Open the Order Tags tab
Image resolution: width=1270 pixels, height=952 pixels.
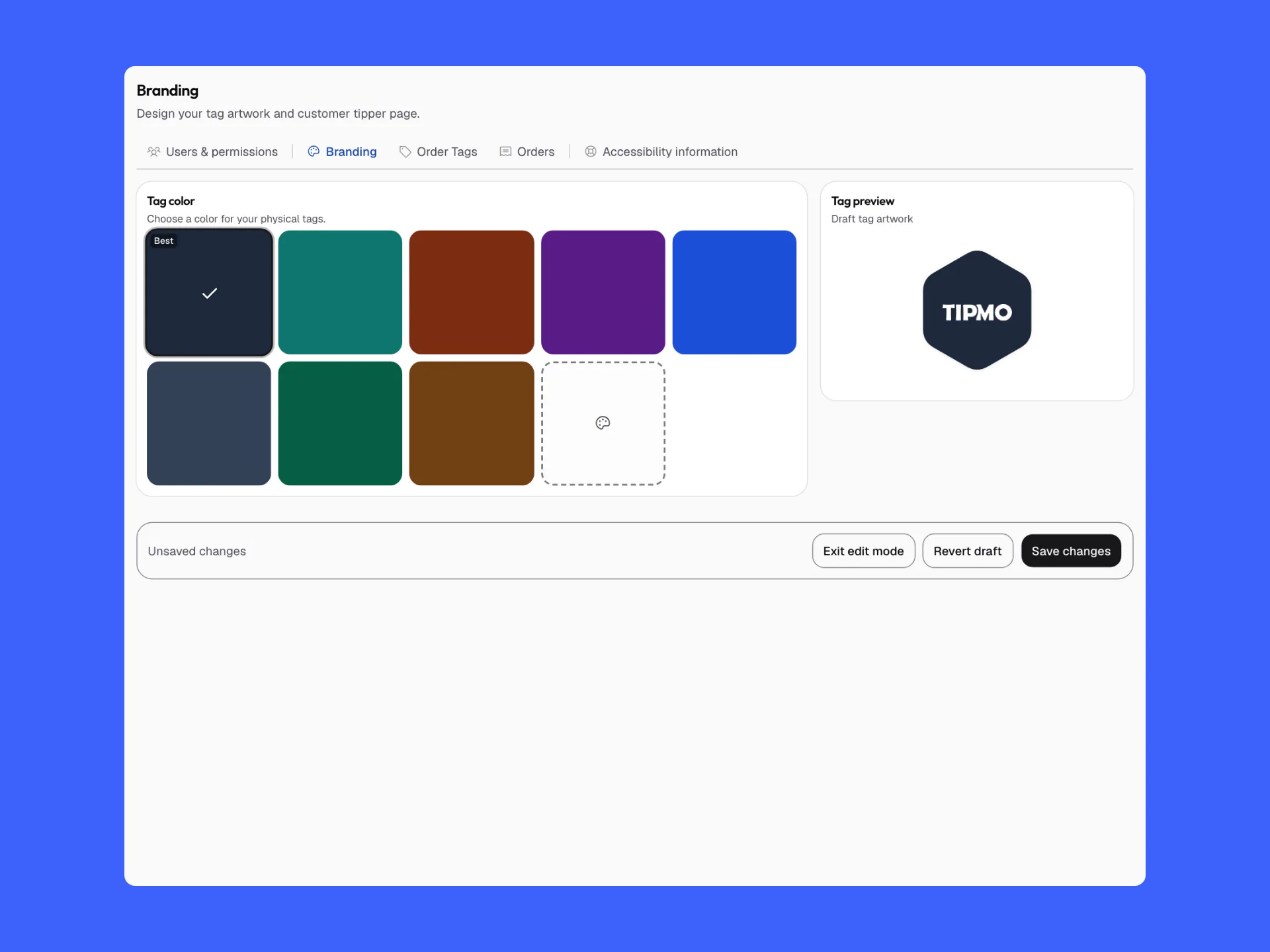coord(438,151)
